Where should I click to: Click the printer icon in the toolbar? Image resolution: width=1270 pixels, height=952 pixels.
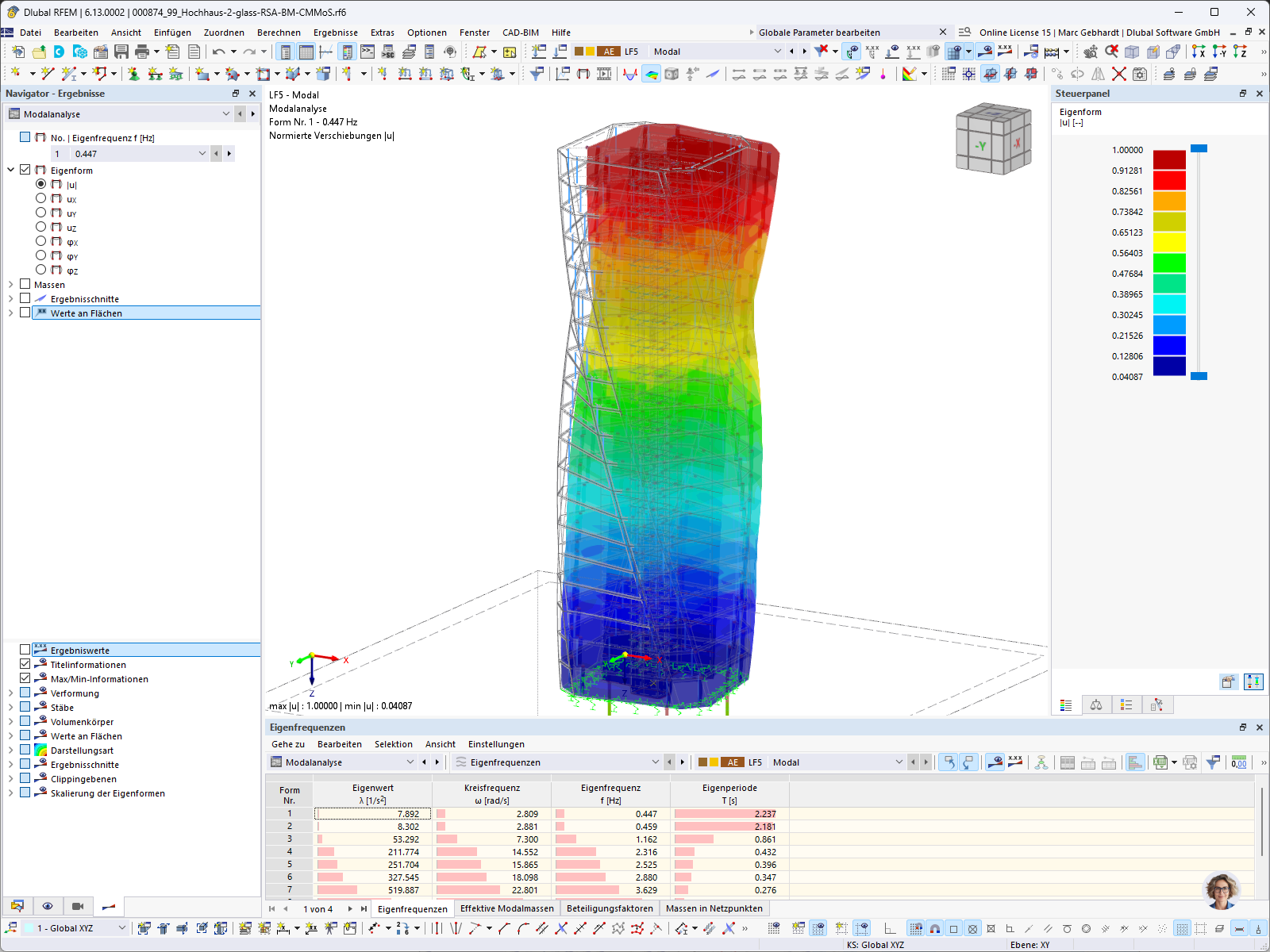141,51
